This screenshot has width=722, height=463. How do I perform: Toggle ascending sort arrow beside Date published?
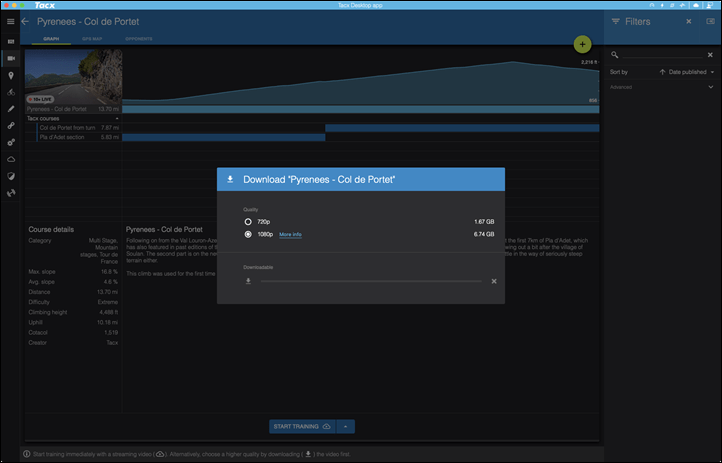(662, 72)
